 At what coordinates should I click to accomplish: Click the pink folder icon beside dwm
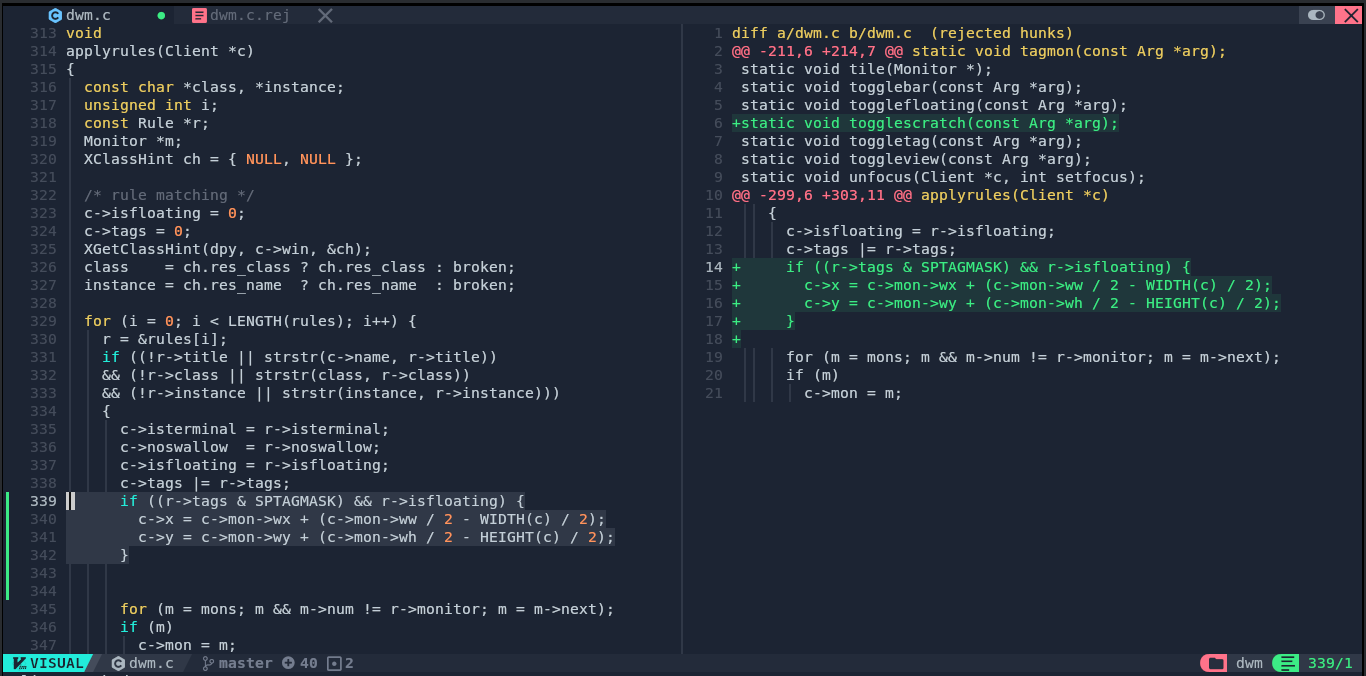[1214, 663]
